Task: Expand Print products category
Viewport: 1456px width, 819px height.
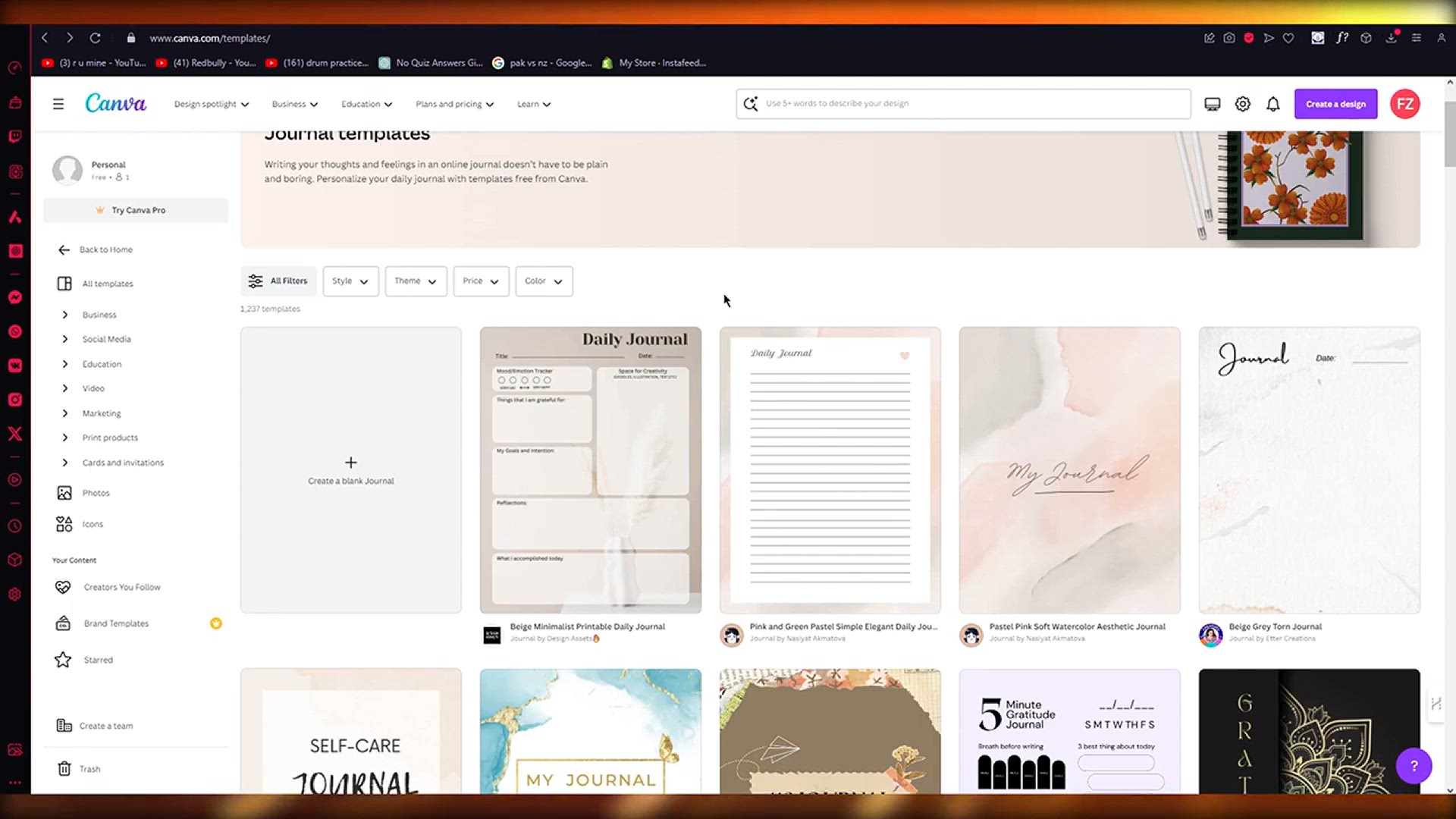Action: tap(65, 438)
